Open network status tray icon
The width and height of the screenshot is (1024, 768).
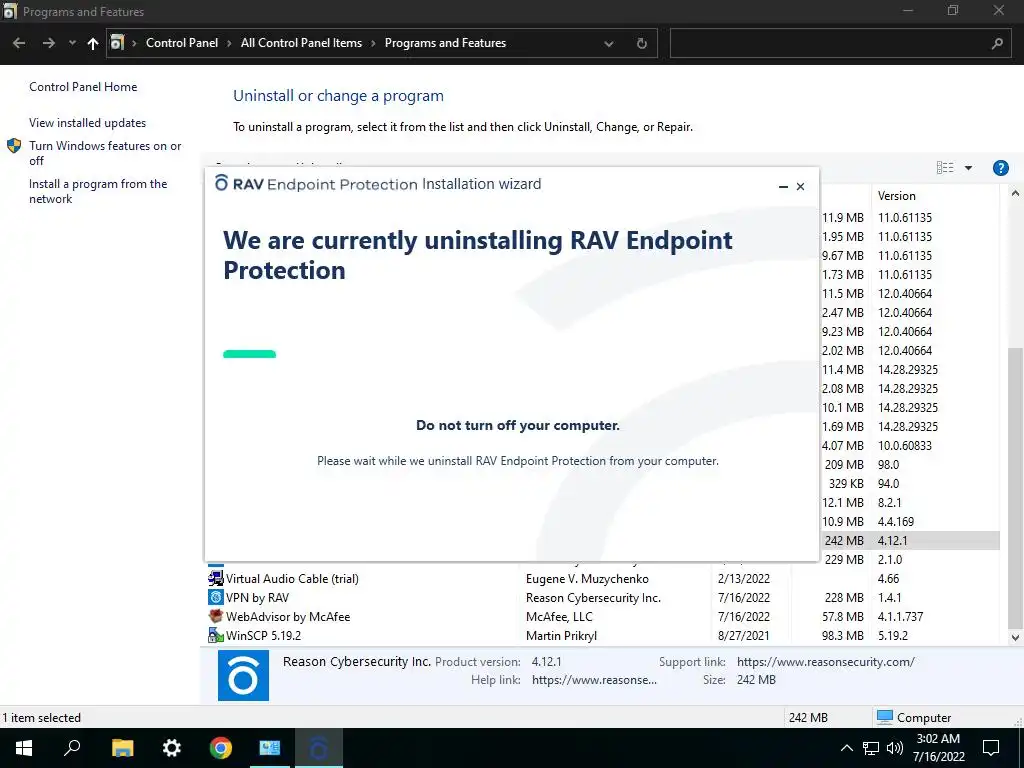point(871,748)
